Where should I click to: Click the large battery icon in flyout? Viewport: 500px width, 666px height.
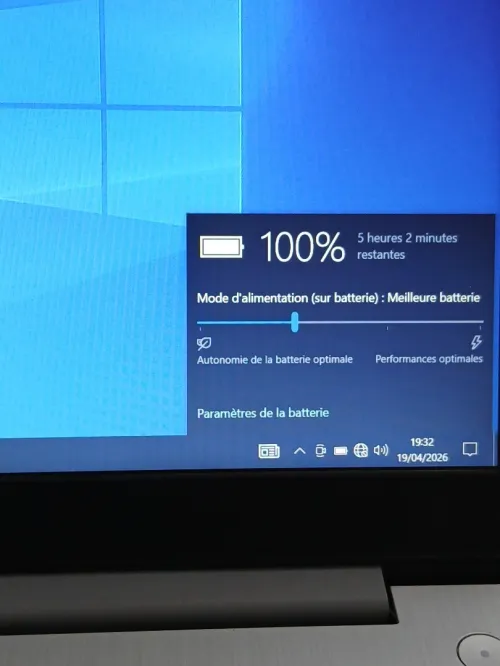221,247
